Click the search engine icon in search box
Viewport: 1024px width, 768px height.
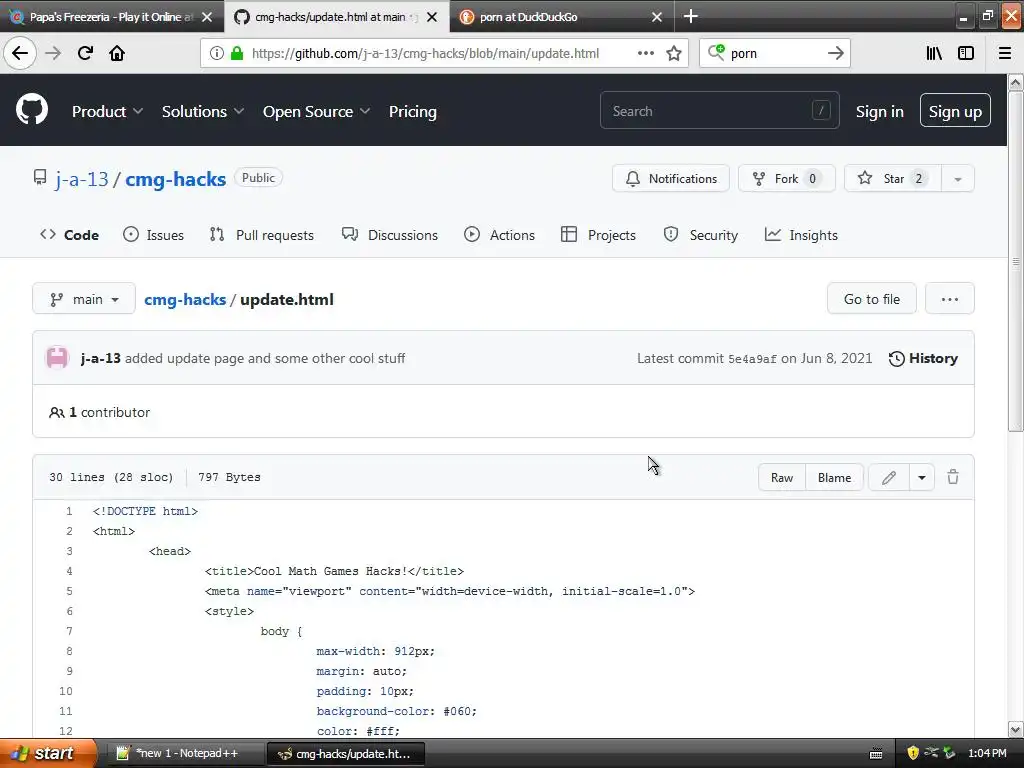716,52
